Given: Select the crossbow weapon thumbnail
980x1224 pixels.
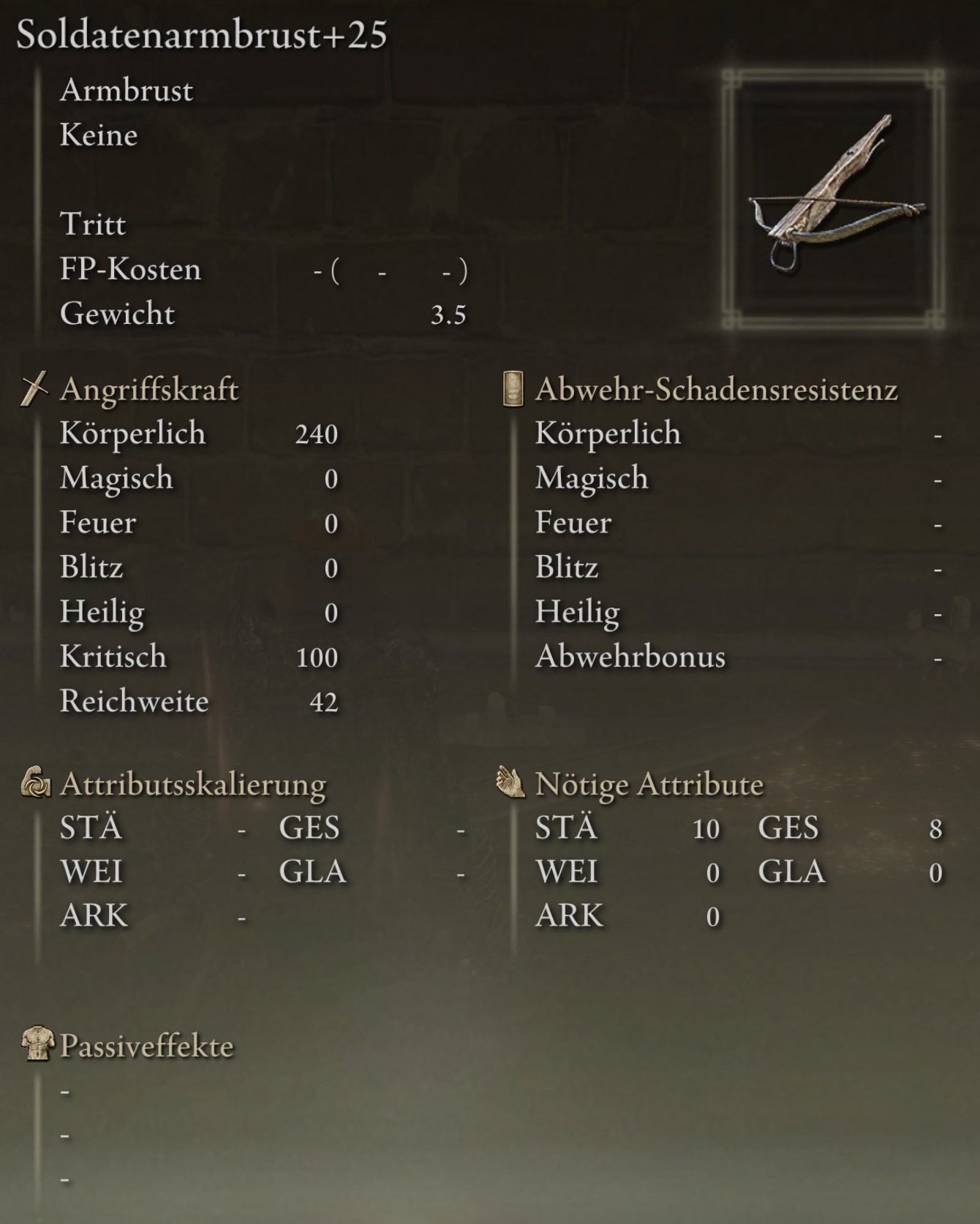Looking at the screenshot, I should coord(833,199).
